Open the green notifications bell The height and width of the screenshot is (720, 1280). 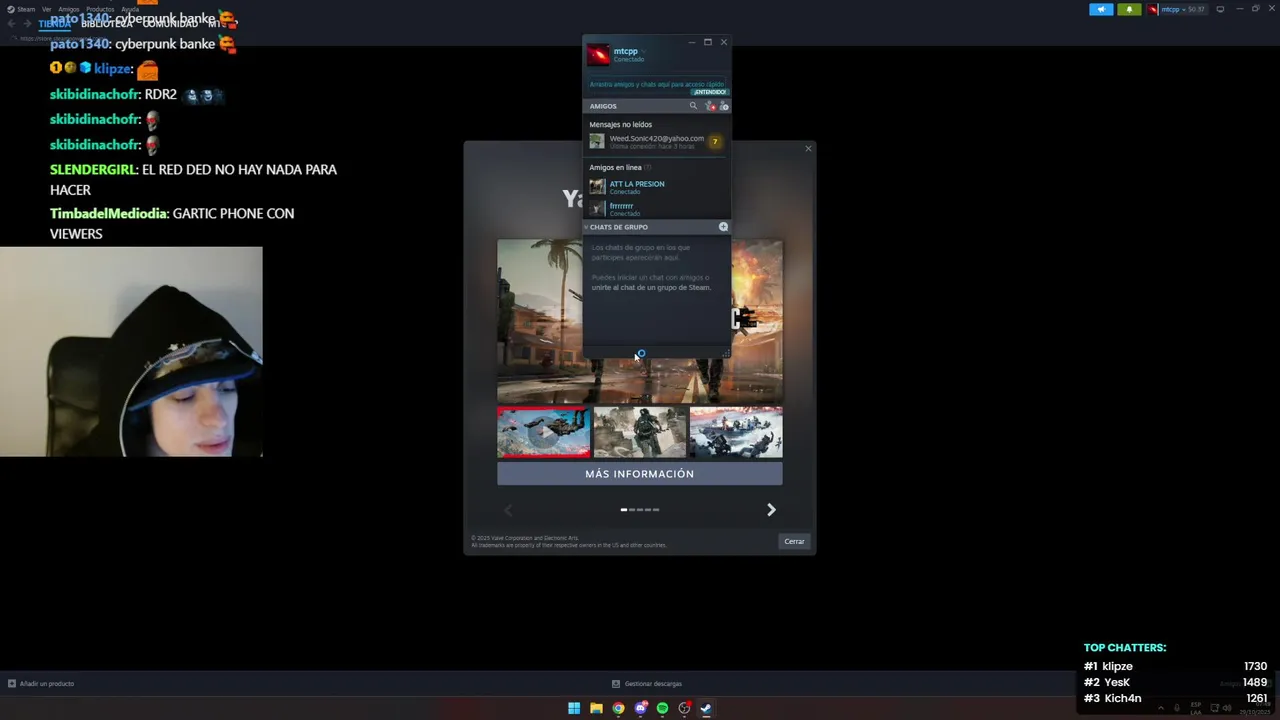(x=1129, y=9)
